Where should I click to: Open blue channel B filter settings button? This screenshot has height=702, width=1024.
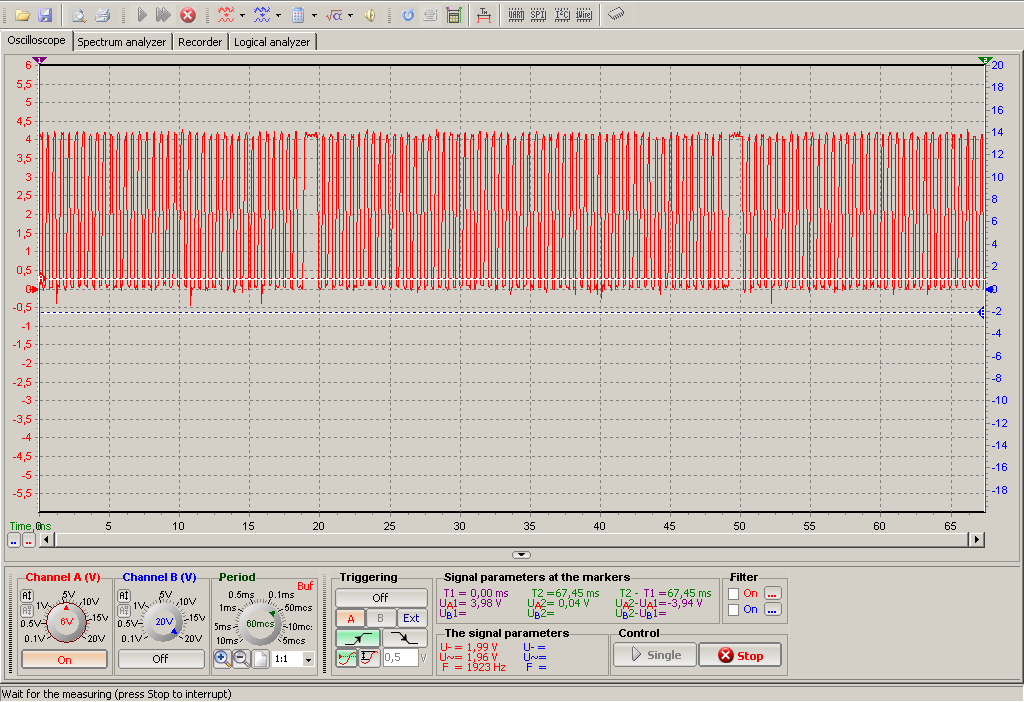(772, 610)
